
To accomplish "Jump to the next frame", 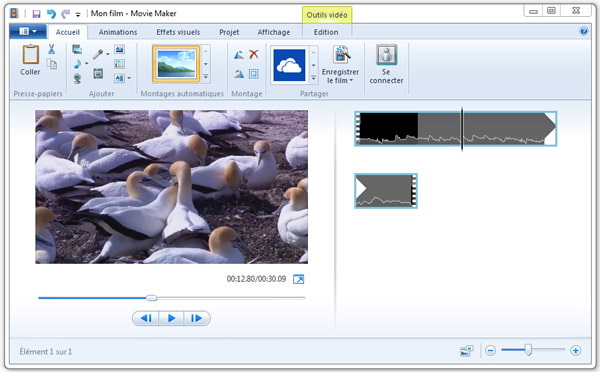I will [x=196, y=318].
